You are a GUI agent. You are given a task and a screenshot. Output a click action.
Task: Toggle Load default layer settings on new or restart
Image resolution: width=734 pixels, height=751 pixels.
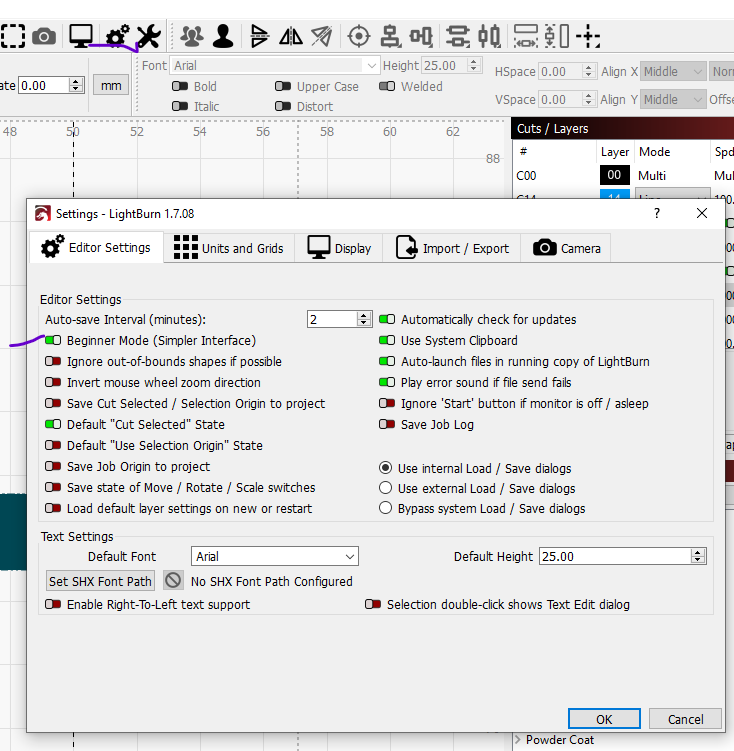coord(53,508)
